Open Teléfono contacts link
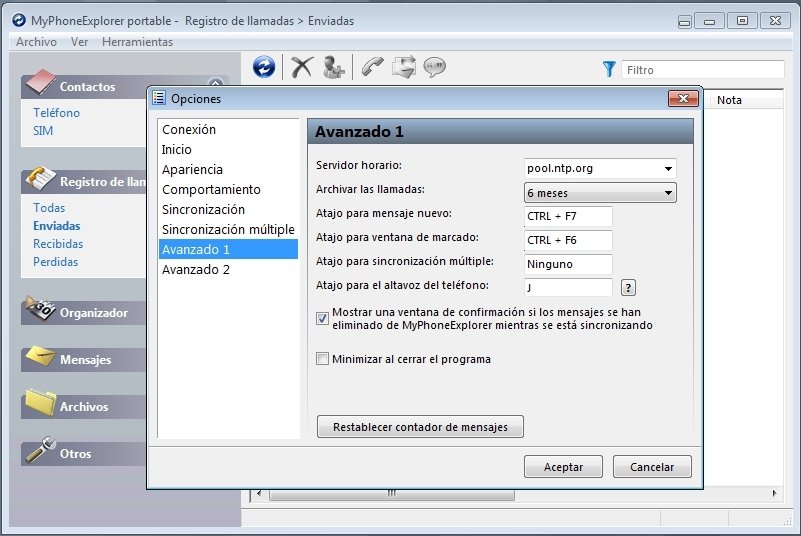The image size is (801, 536). click(x=57, y=112)
